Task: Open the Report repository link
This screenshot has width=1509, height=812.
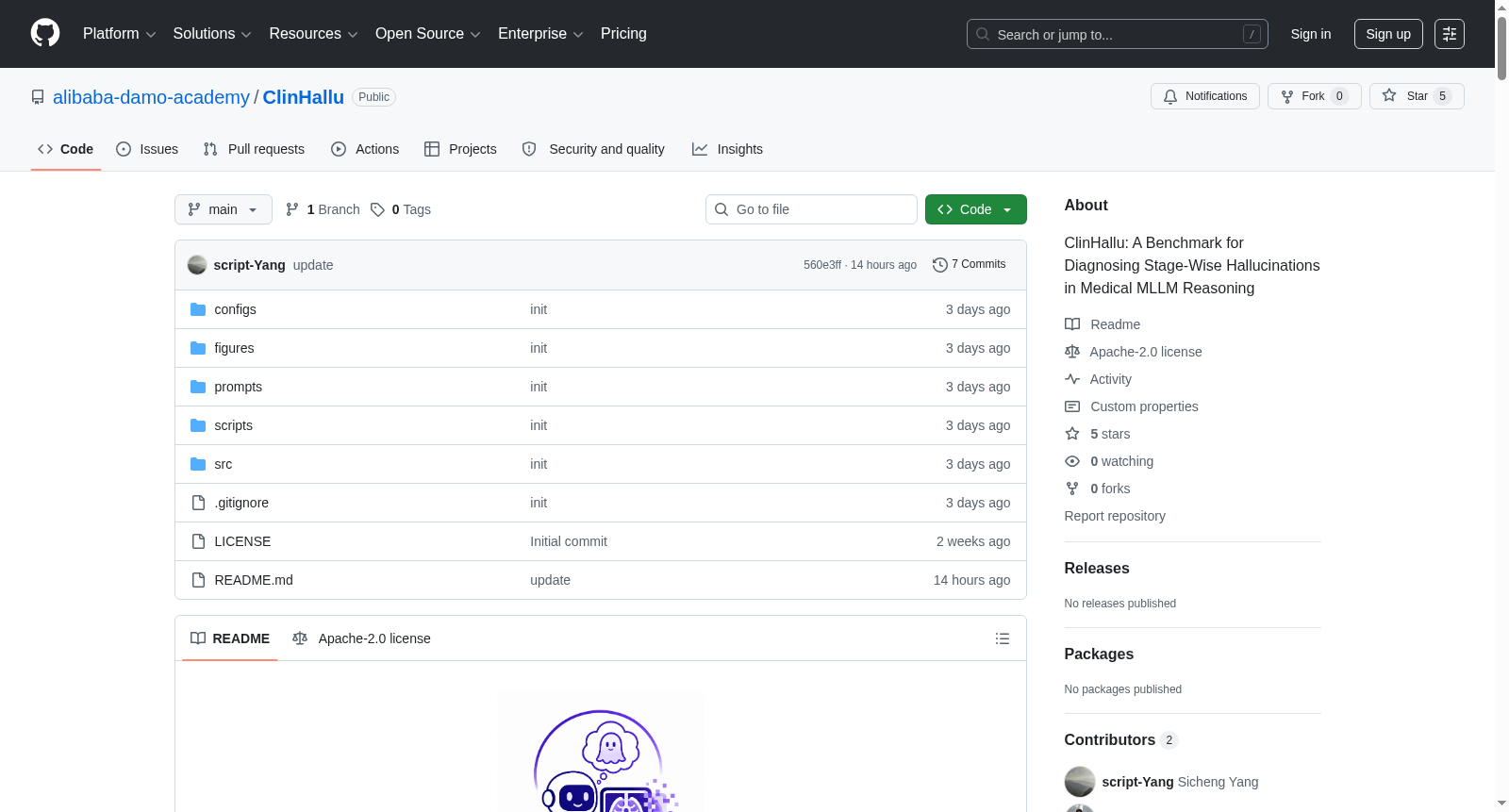Action: click(x=1115, y=516)
